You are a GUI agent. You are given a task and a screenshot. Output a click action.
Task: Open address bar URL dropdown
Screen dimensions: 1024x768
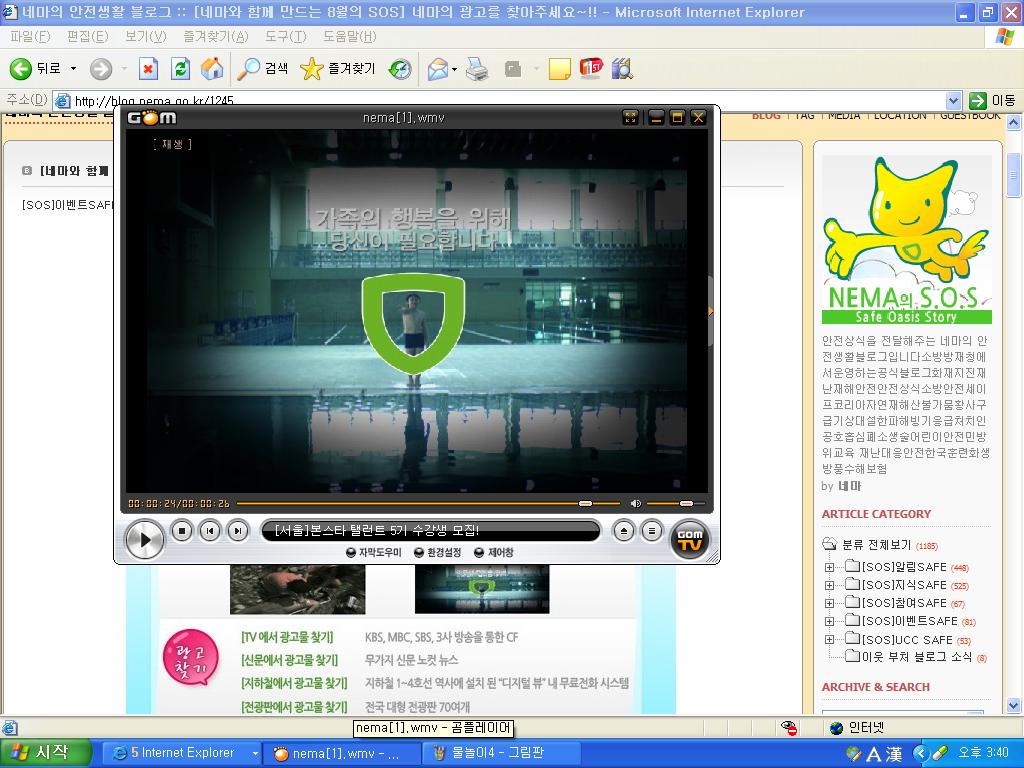coord(953,101)
